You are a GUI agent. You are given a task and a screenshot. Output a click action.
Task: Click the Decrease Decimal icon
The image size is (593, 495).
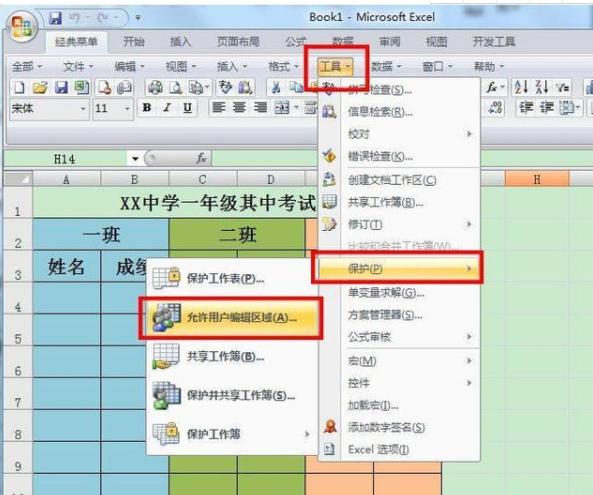(495, 108)
